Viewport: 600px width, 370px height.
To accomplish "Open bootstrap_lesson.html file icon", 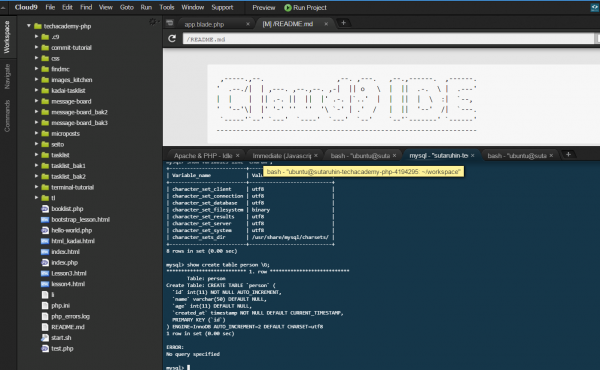I will pyautogui.click(x=45, y=220).
